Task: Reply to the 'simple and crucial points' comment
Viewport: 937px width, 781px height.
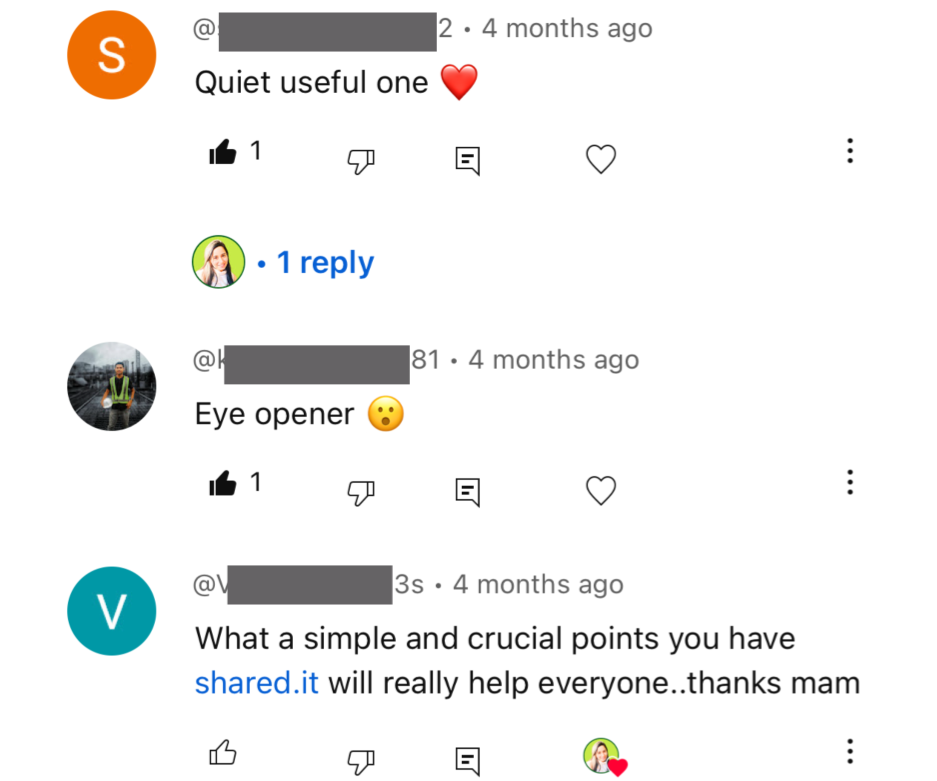Action: point(467,760)
